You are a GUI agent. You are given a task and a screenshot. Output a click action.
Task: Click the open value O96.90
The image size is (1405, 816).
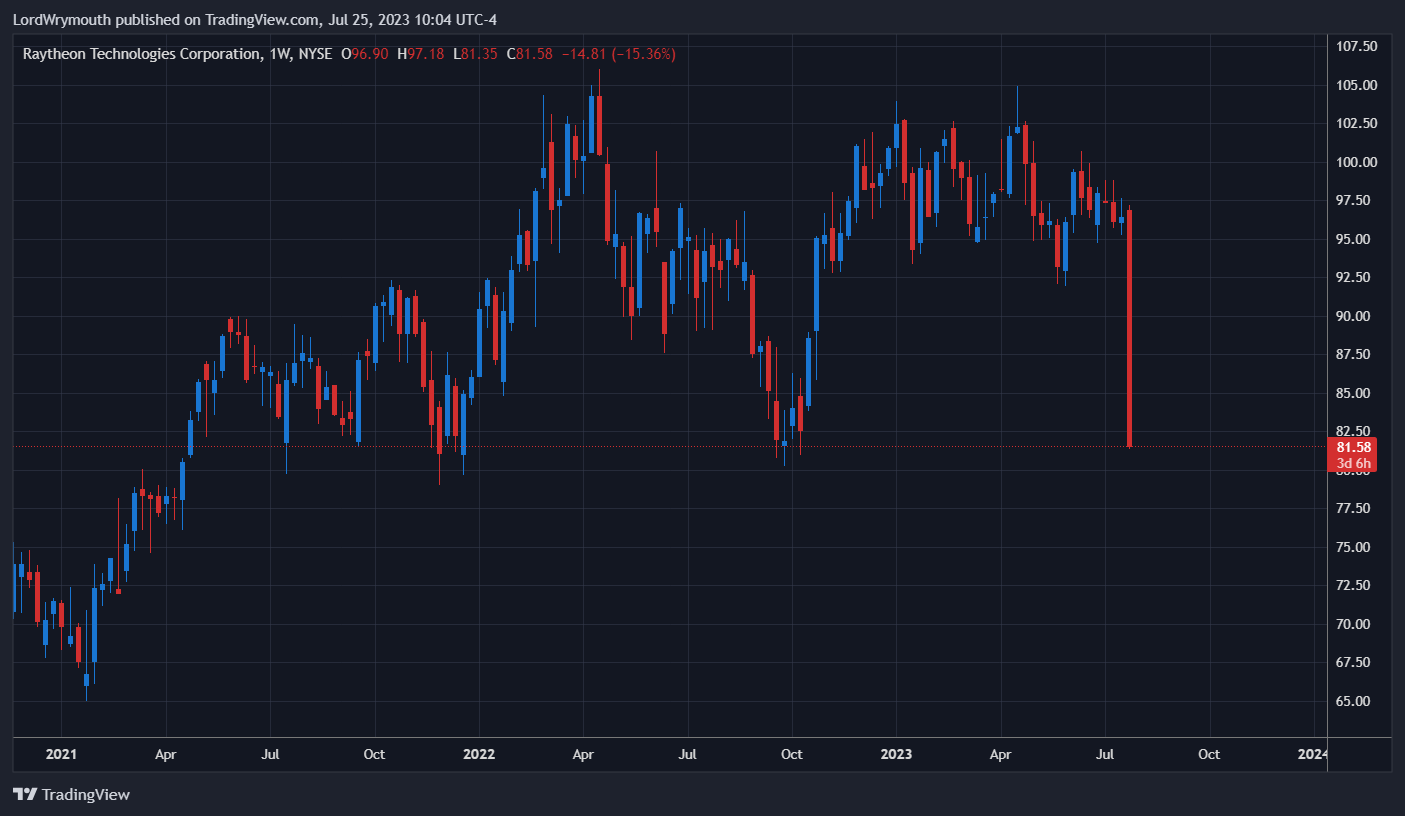click(x=365, y=54)
